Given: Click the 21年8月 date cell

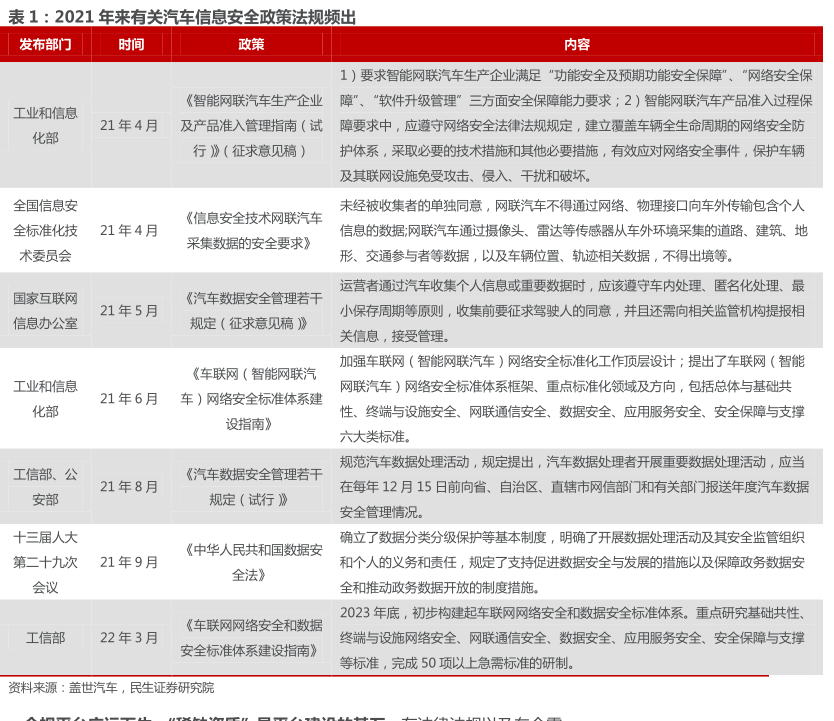Looking at the screenshot, I should click(x=129, y=487).
